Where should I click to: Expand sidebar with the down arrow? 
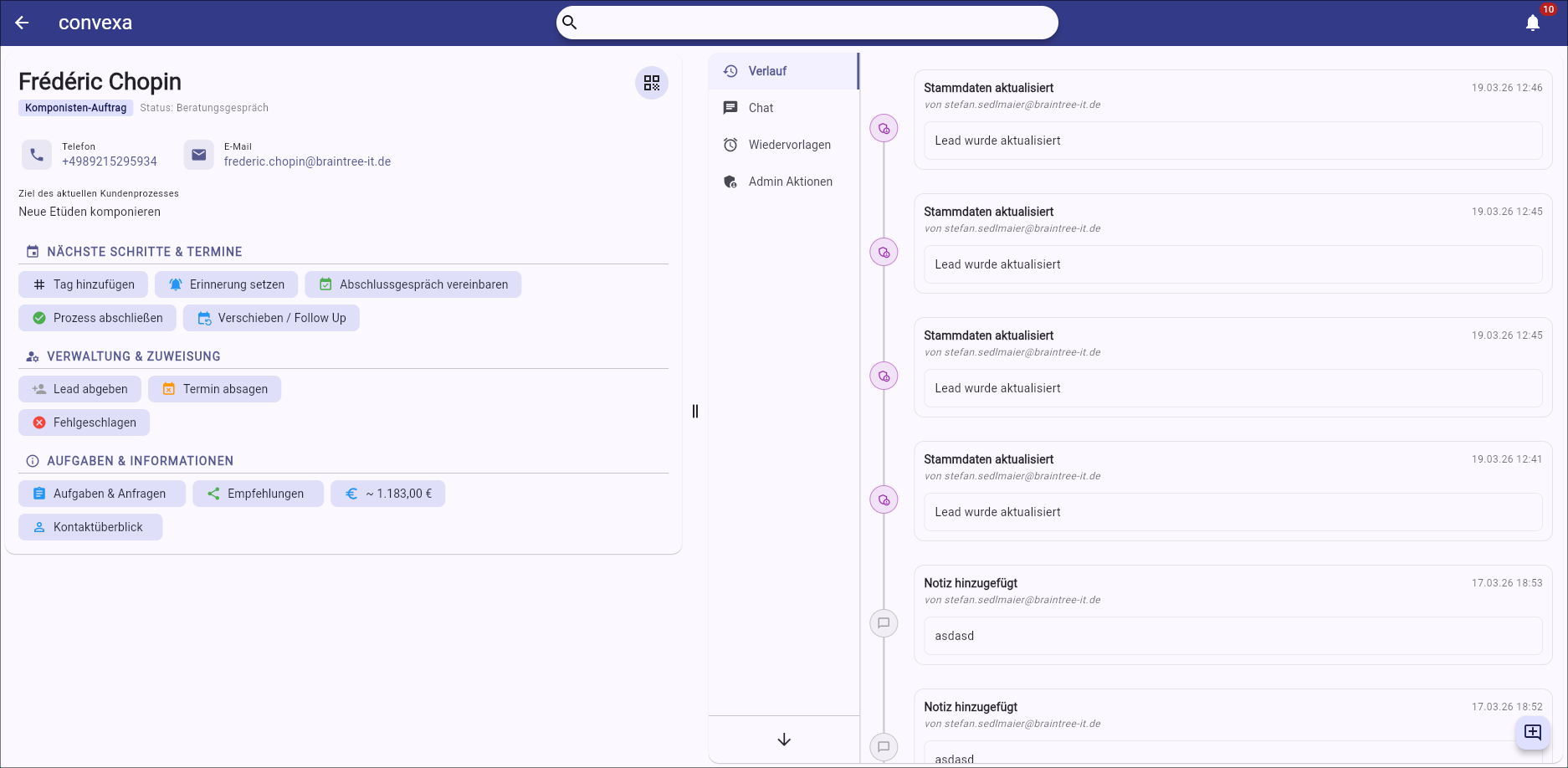pyautogui.click(x=784, y=740)
